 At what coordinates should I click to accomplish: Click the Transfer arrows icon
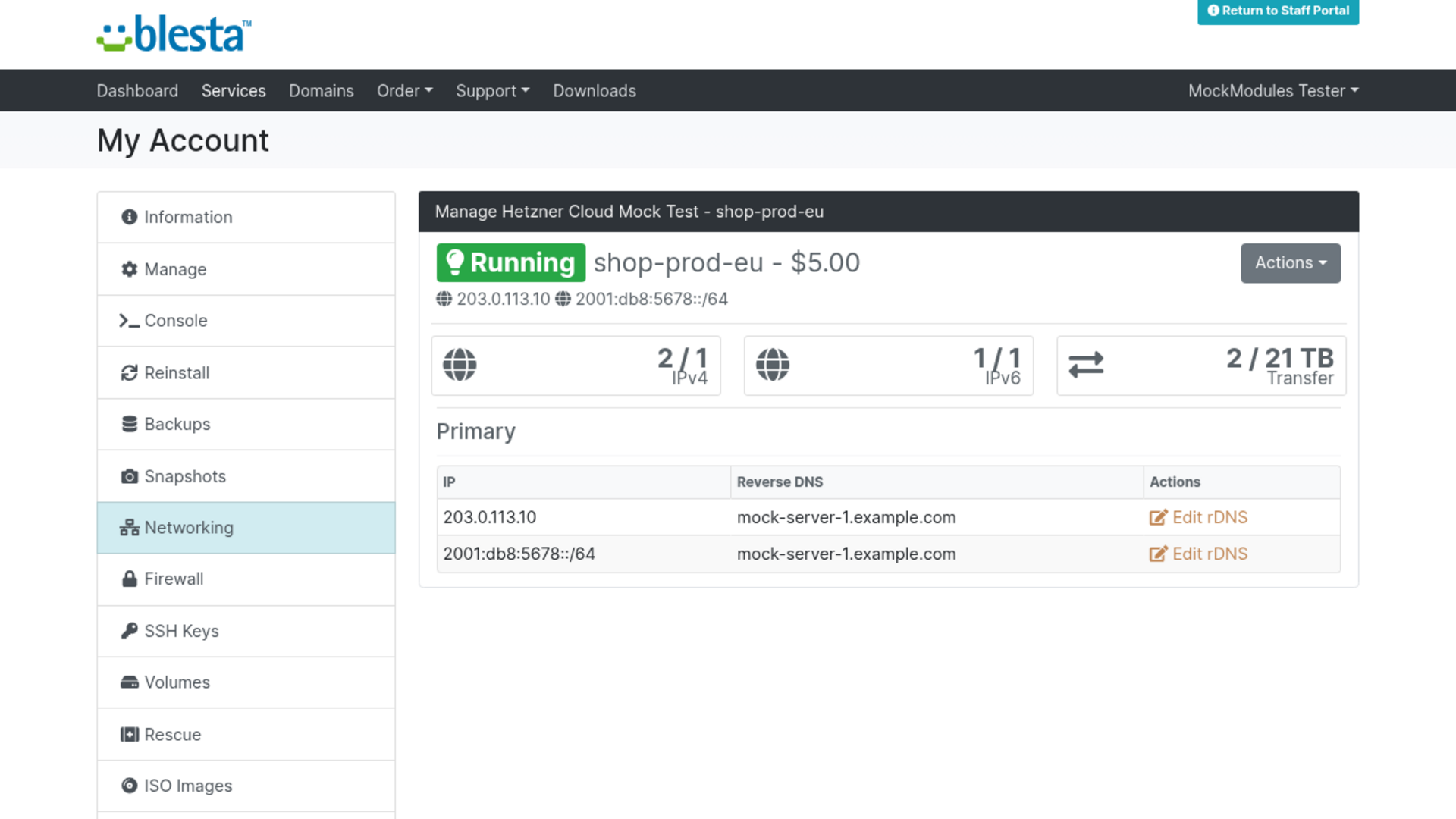point(1086,365)
